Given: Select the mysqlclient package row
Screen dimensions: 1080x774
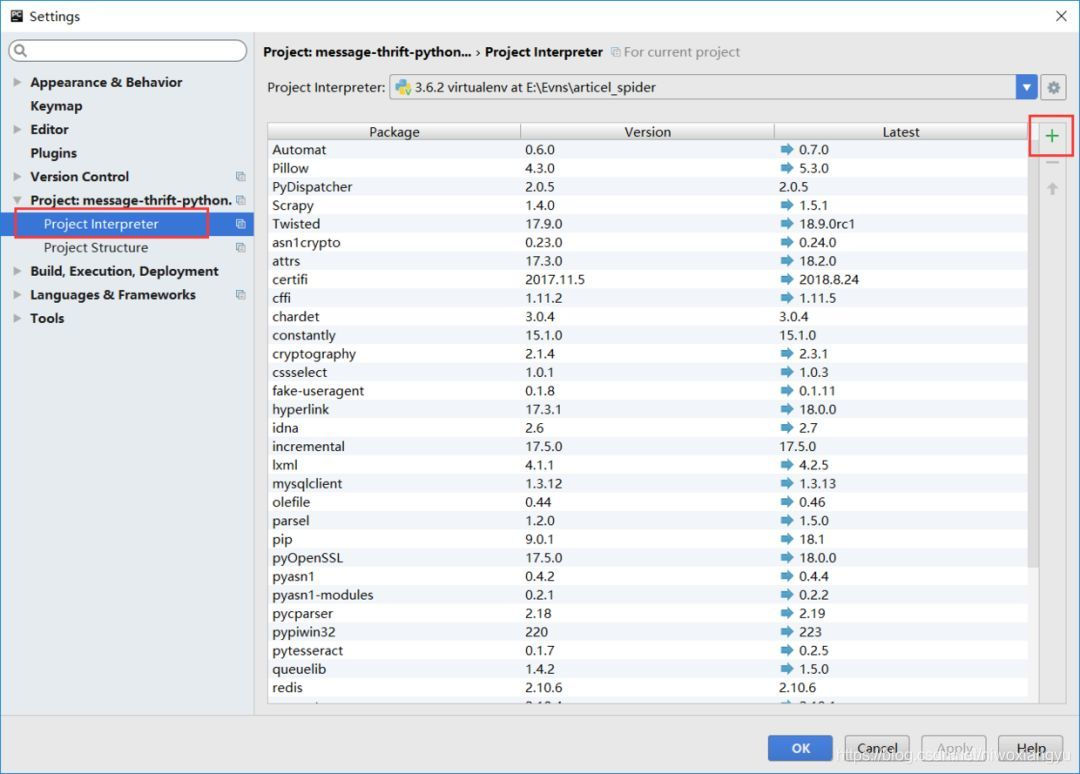Looking at the screenshot, I should coord(647,483).
